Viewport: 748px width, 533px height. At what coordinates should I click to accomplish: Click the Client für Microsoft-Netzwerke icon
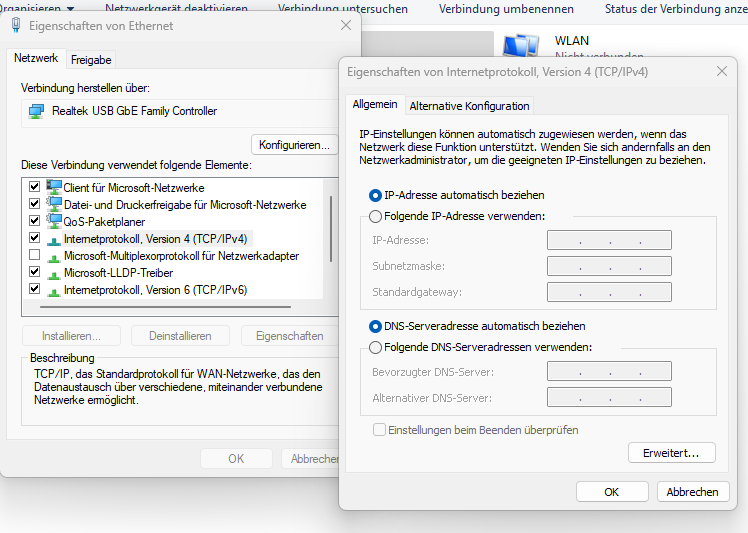point(54,187)
